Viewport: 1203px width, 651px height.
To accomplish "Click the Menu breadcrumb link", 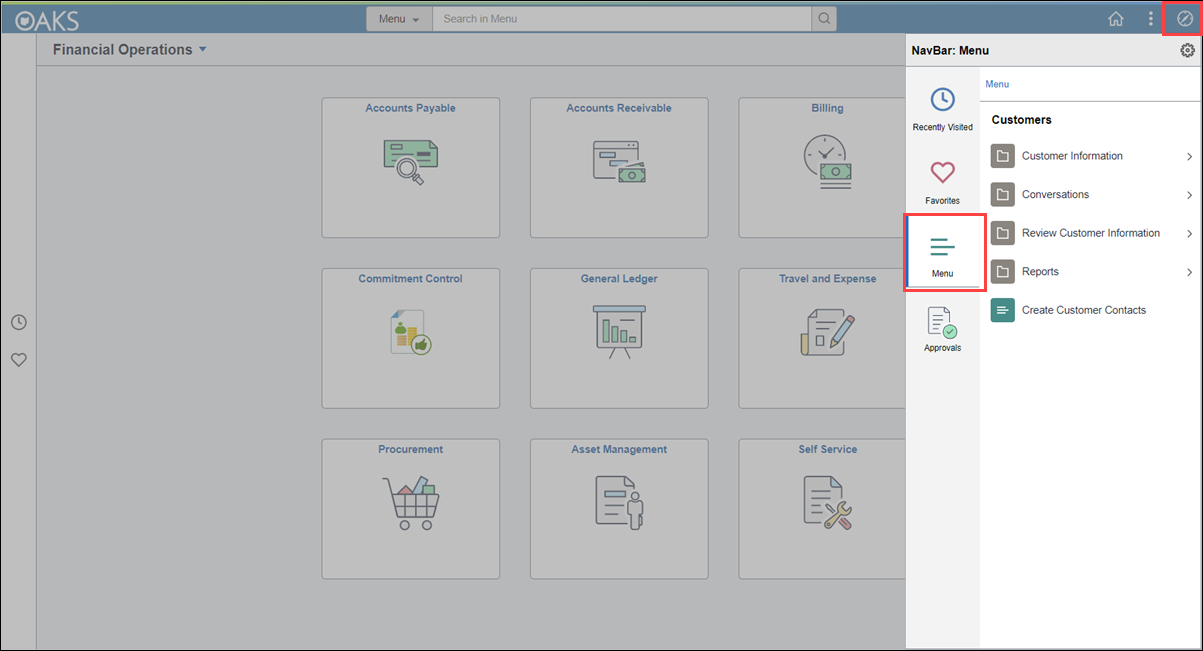I will coord(997,84).
